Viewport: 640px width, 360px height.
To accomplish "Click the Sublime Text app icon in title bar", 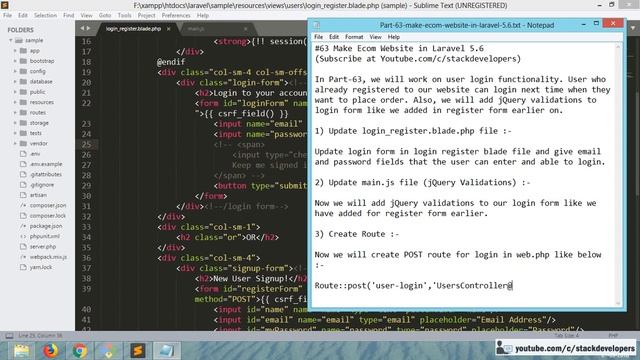I will (5, 5).
